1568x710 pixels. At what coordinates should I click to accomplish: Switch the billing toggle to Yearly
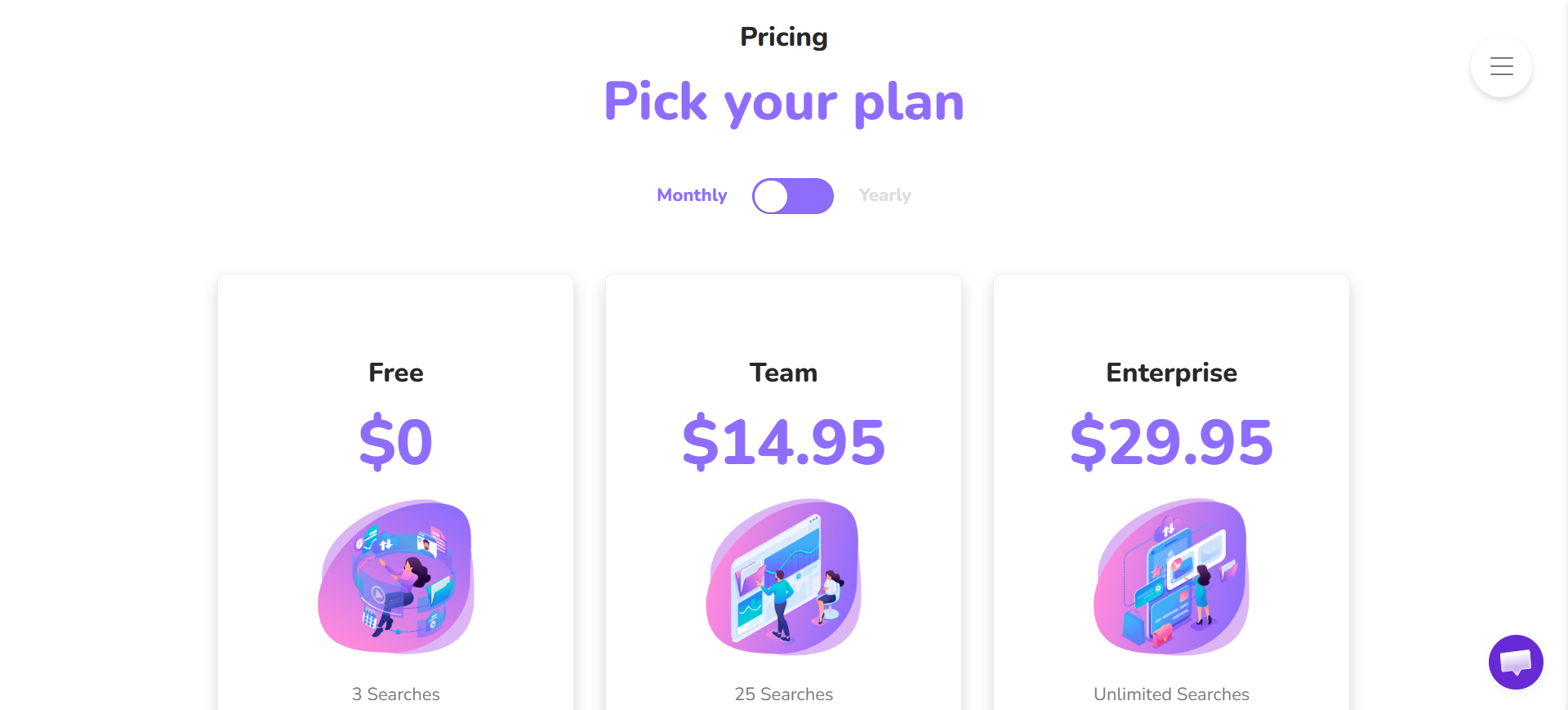tap(793, 196)
